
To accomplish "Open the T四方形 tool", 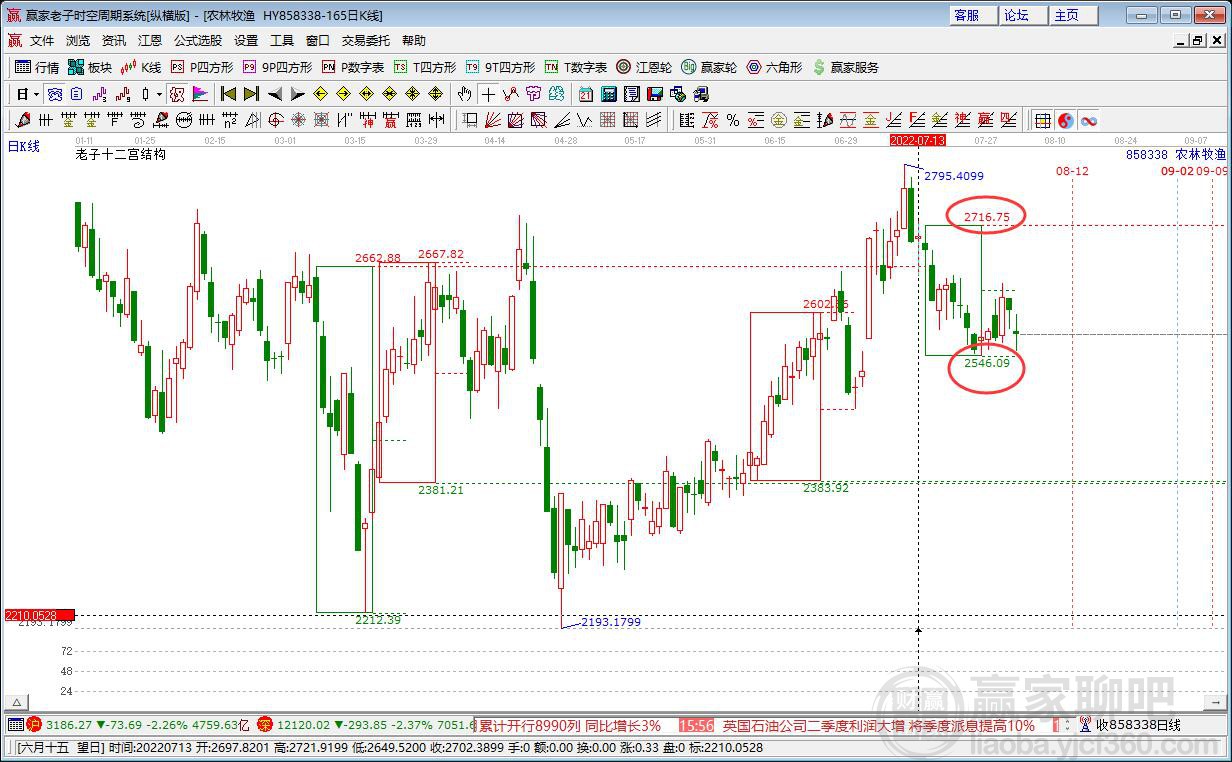I will click(425, 67).
